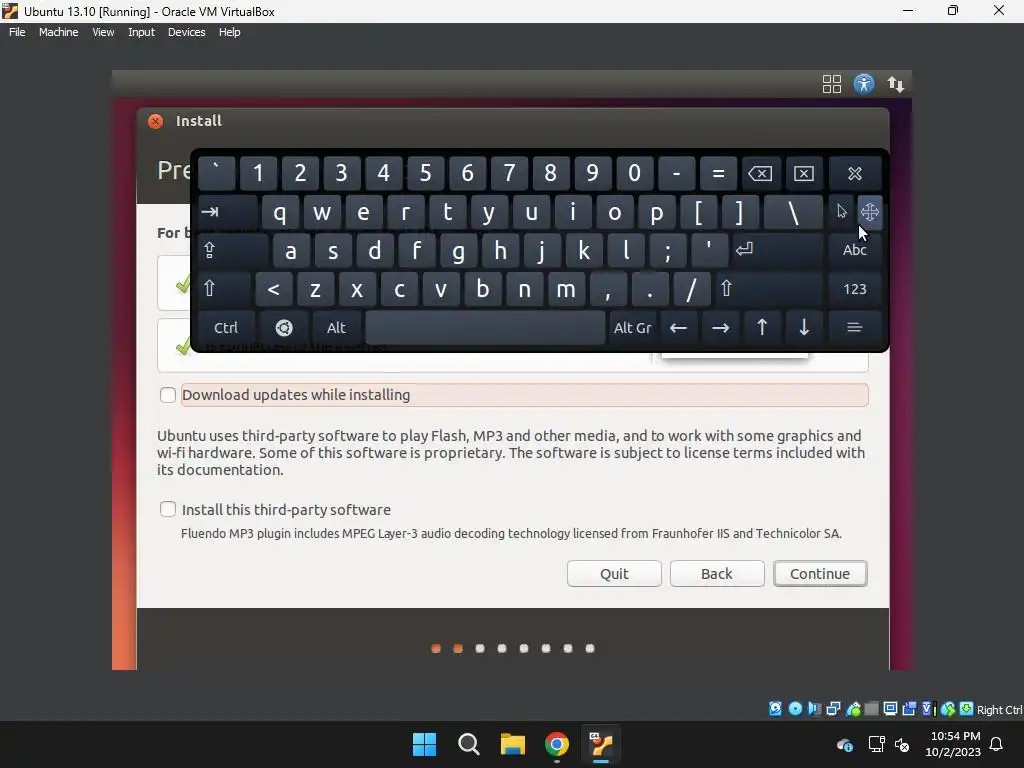
Task: Click the display status icon
Action: [890, 709]
